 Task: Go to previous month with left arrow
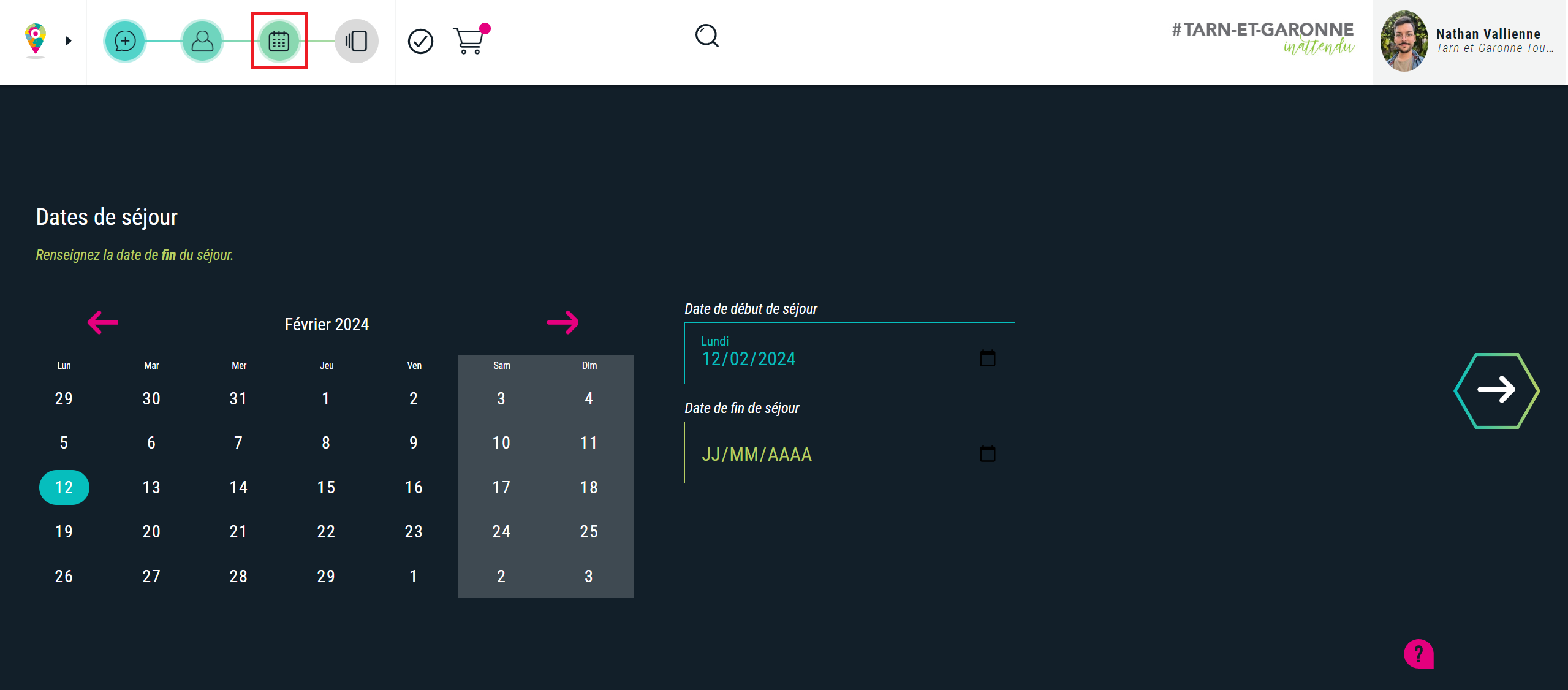(102, 322)
